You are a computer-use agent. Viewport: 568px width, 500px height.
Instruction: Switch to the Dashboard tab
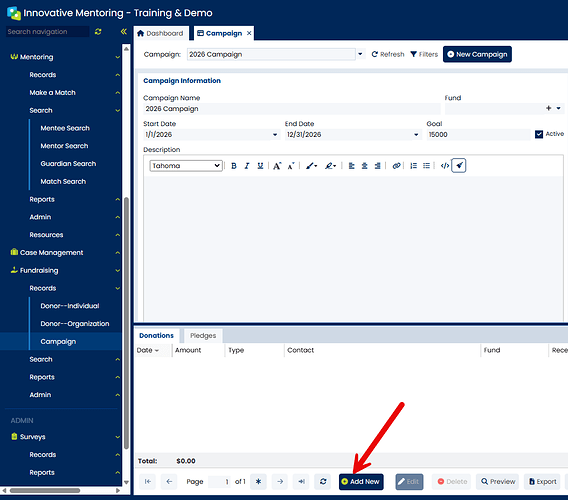click(x=160, y=33)
